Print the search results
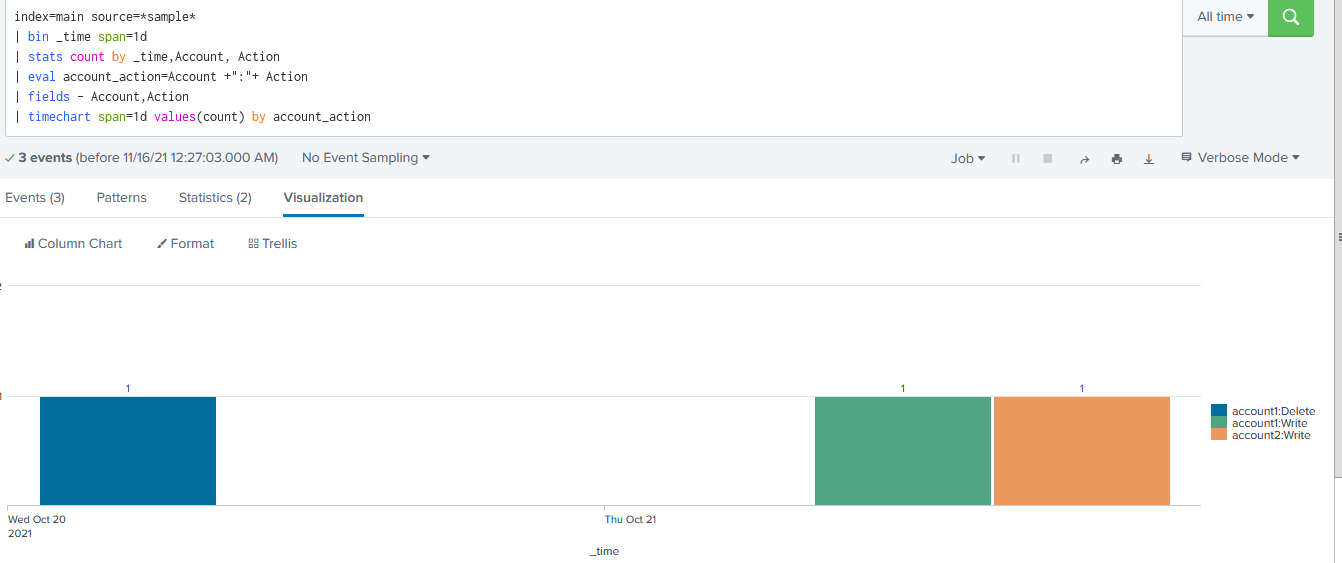This screenshot has height=563, width=1342. [x=1117, y=158]
